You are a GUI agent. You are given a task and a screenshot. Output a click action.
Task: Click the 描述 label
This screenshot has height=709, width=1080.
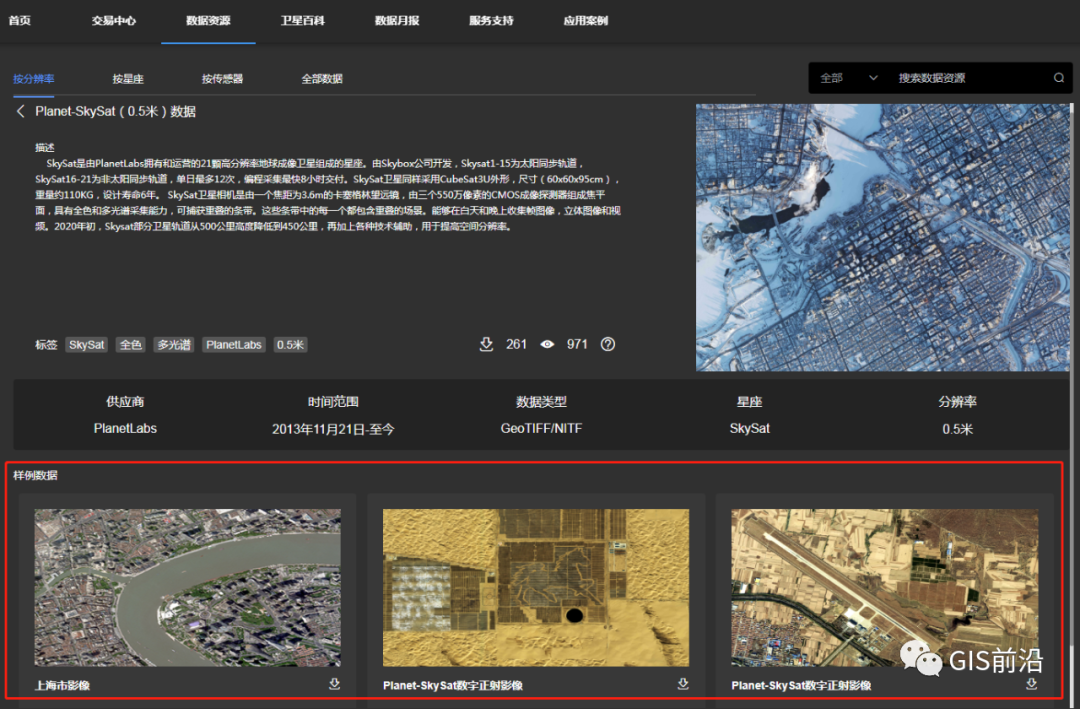click(x=45, y=147)
